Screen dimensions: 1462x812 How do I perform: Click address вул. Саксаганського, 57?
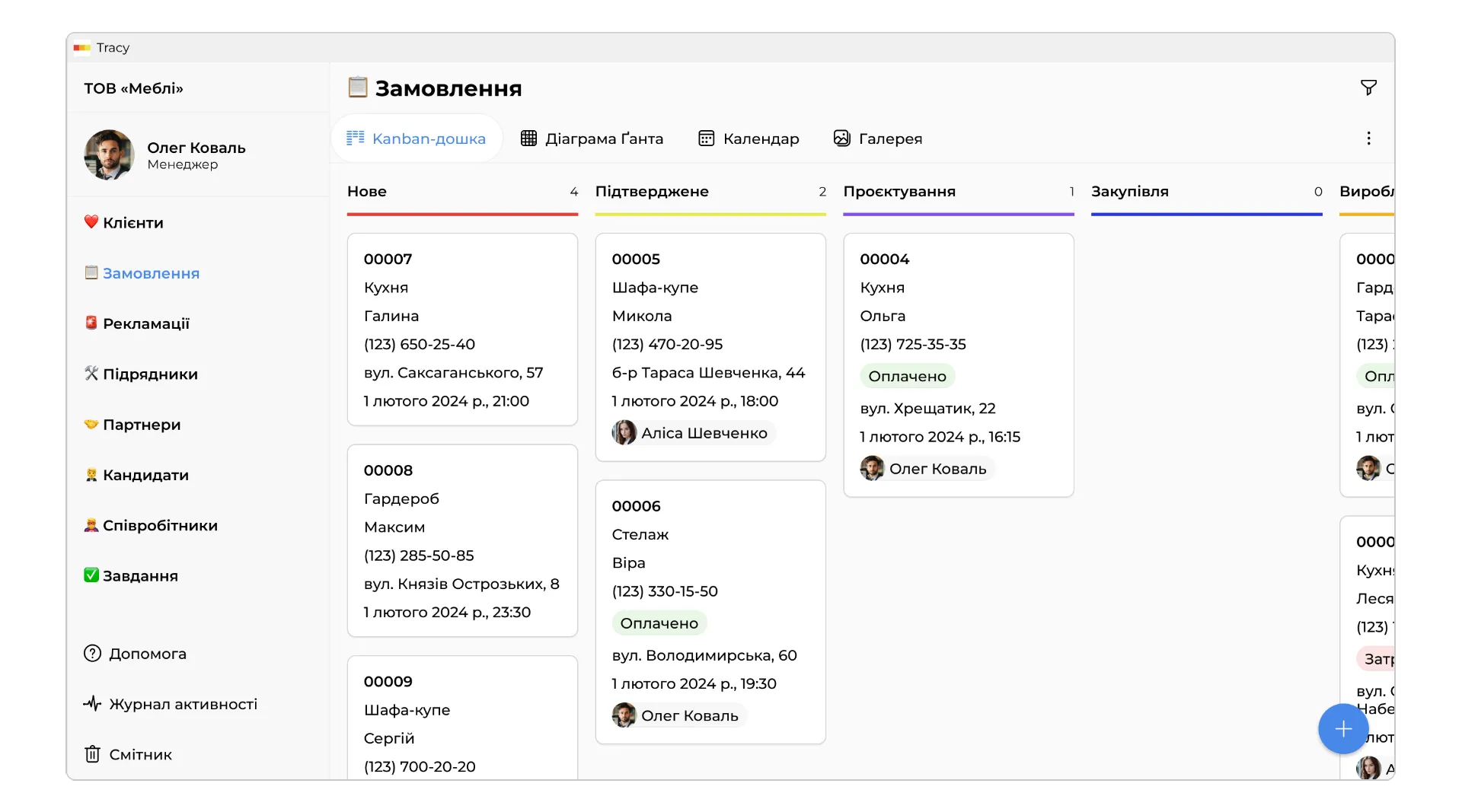click(454, 373)
